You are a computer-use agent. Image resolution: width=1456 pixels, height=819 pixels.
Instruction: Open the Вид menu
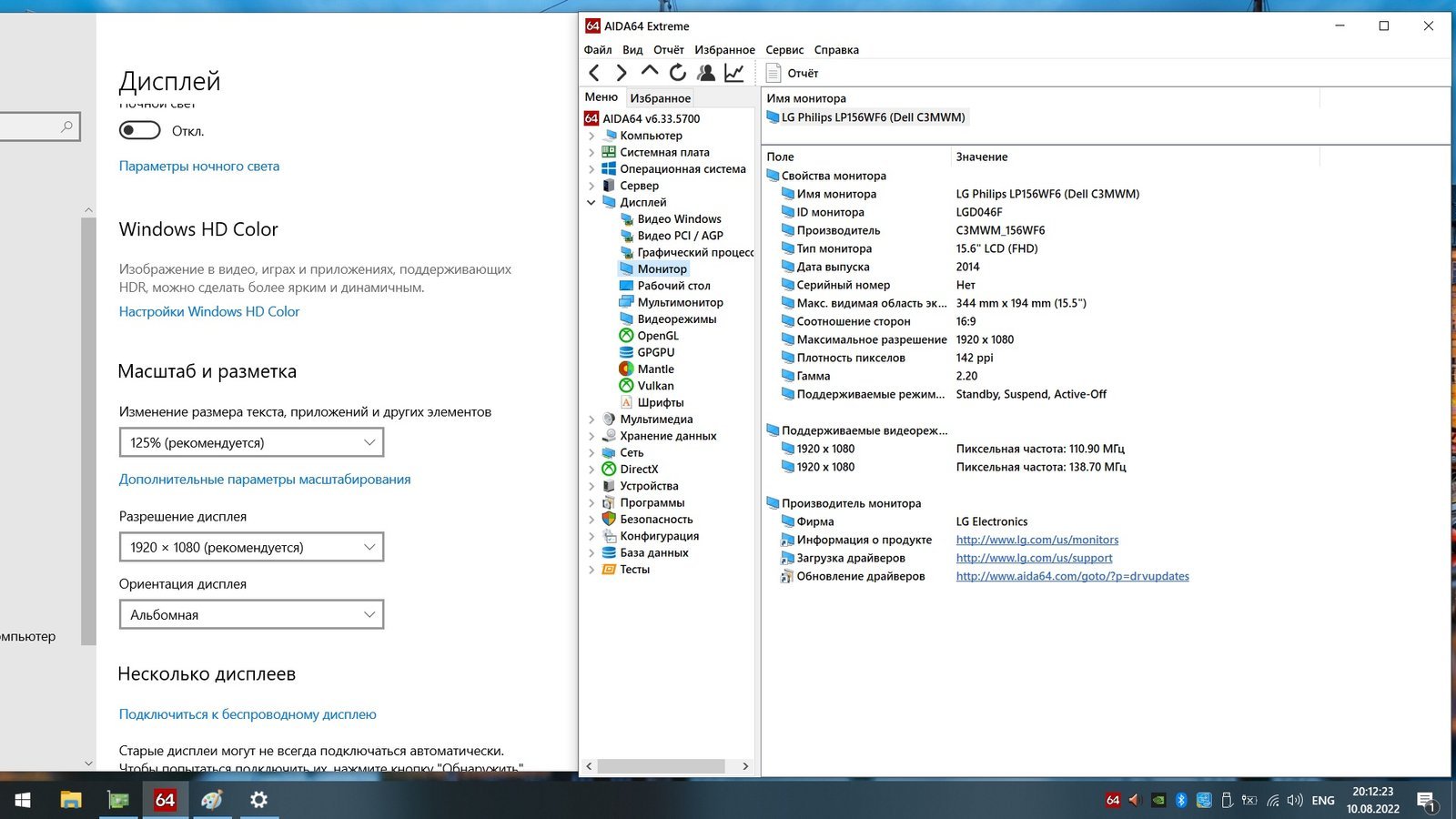(x=632, y=50)
